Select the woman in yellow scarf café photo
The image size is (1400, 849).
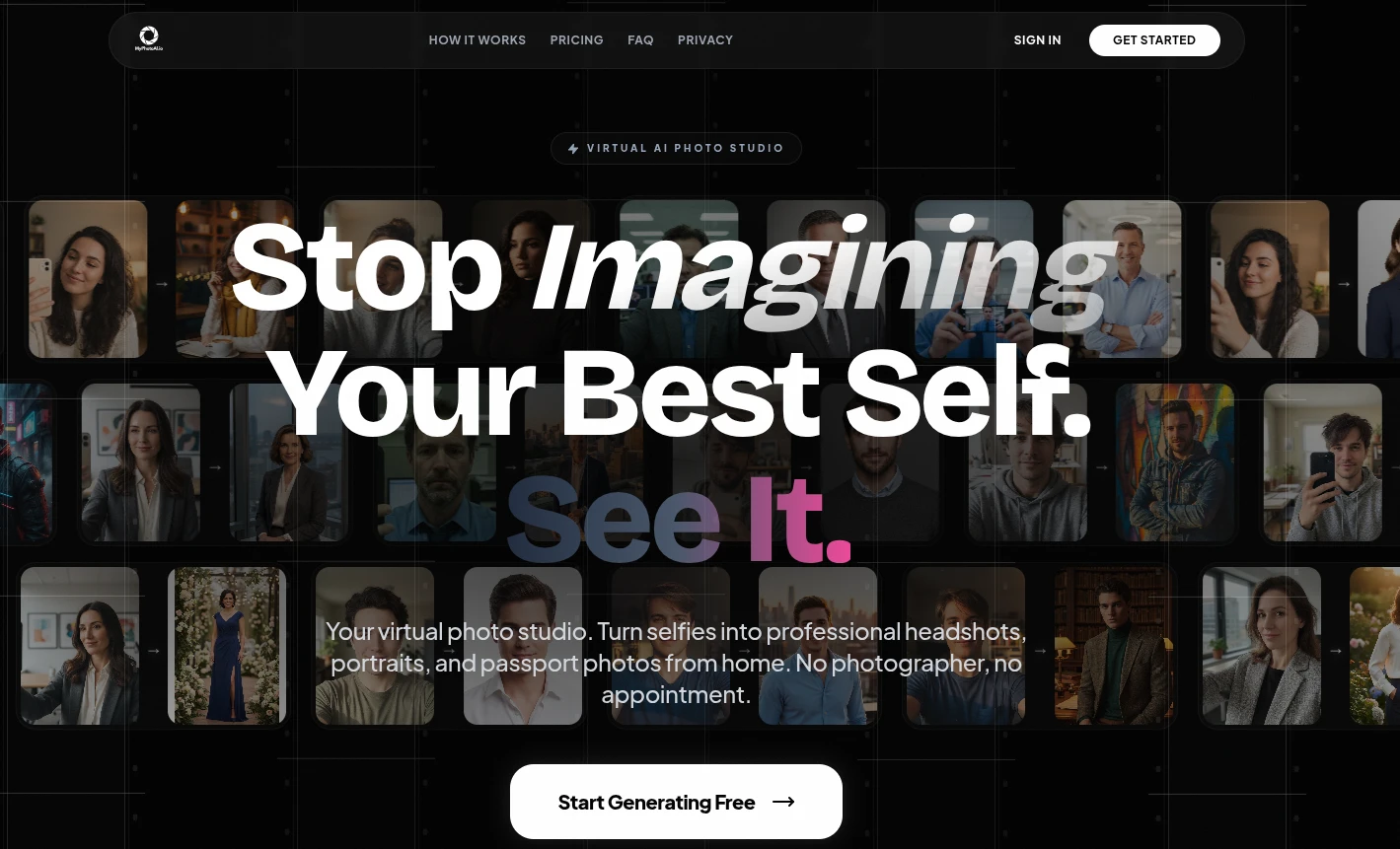235,279
